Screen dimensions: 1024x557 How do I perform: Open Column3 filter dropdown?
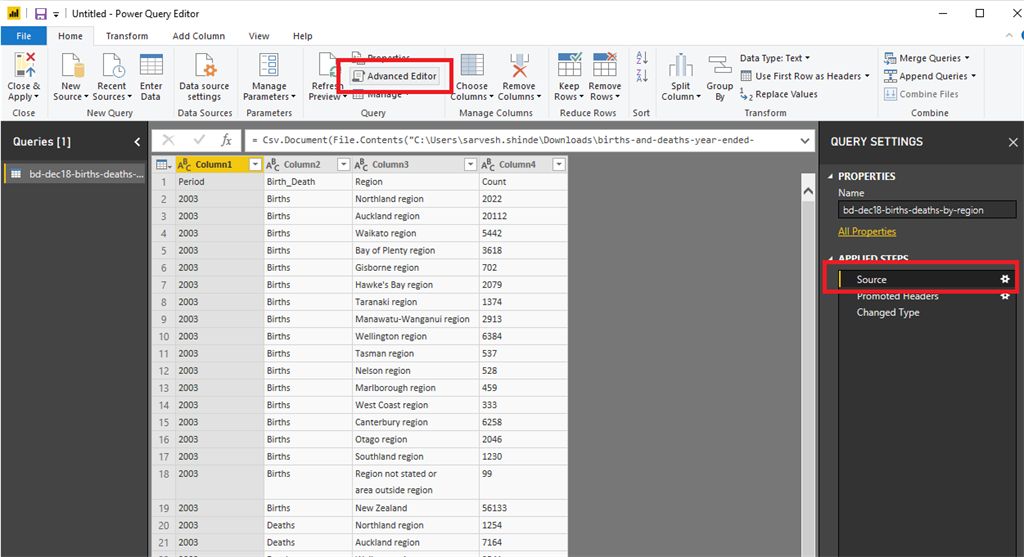click(x=470, y=165)
